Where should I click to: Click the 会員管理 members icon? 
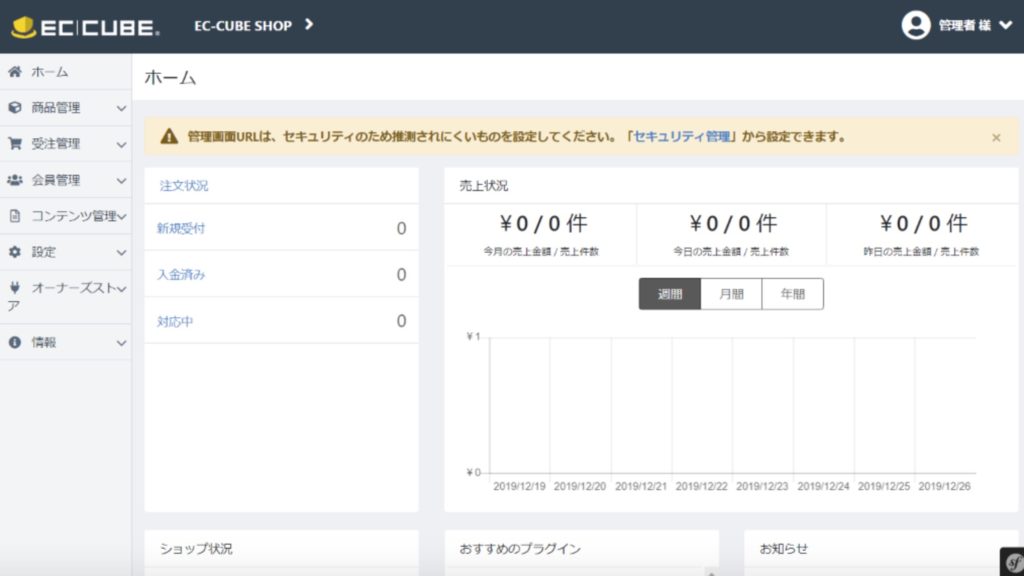coord(15,180)
